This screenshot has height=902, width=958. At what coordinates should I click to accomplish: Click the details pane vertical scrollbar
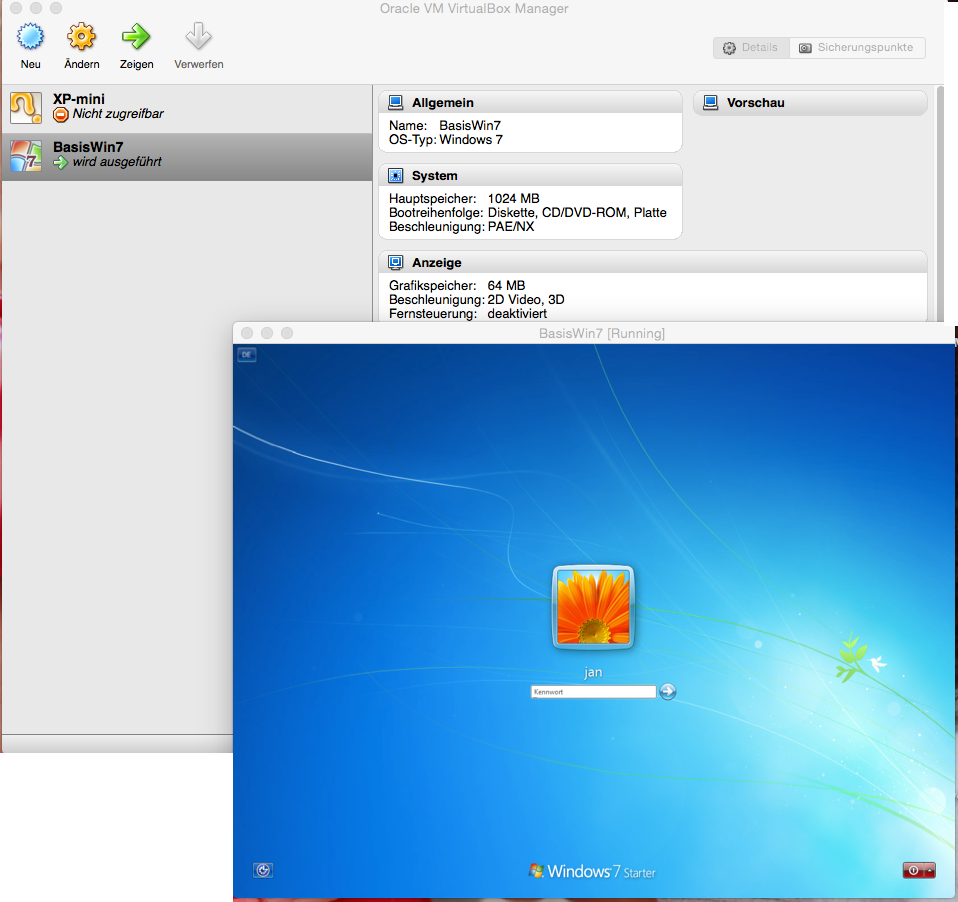(940, 204)
